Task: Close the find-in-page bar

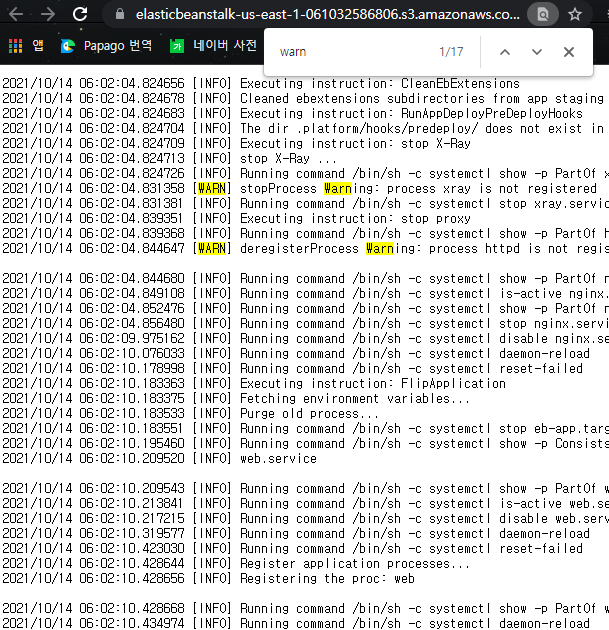Action: [x=568, y=52]
